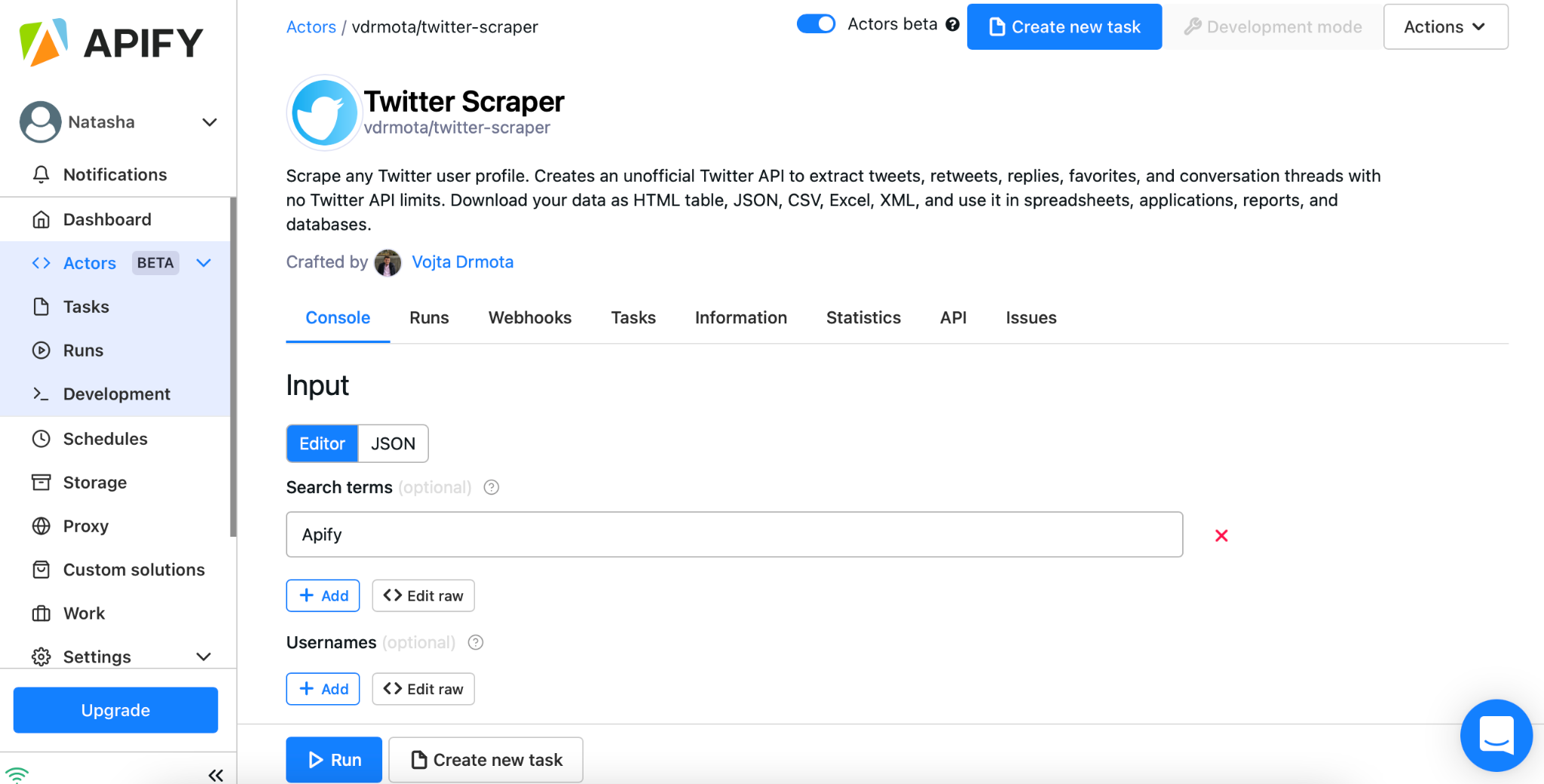Open Custom solutions bag icon
Image resolution: width=1544 pixels, height=784 pixels.
(x=41, y=570)
